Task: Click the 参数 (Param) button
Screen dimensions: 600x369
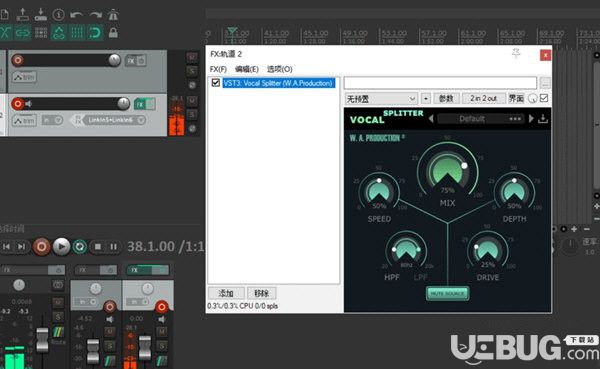Action: pyautogui.click(x=446, y=99)
